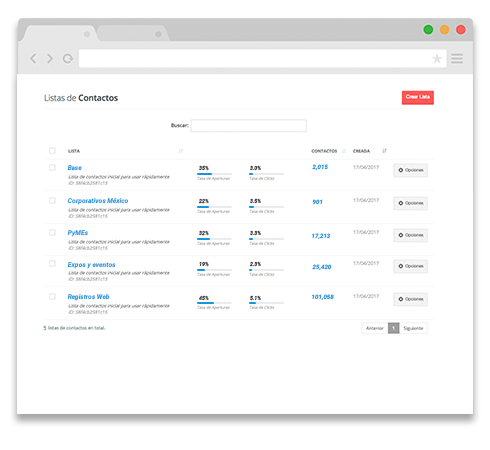The width and height of the screenshot is (490, 450).
Task: Open the browser hamburger menu
Action: pyautogui.click(x=457, y=59)
